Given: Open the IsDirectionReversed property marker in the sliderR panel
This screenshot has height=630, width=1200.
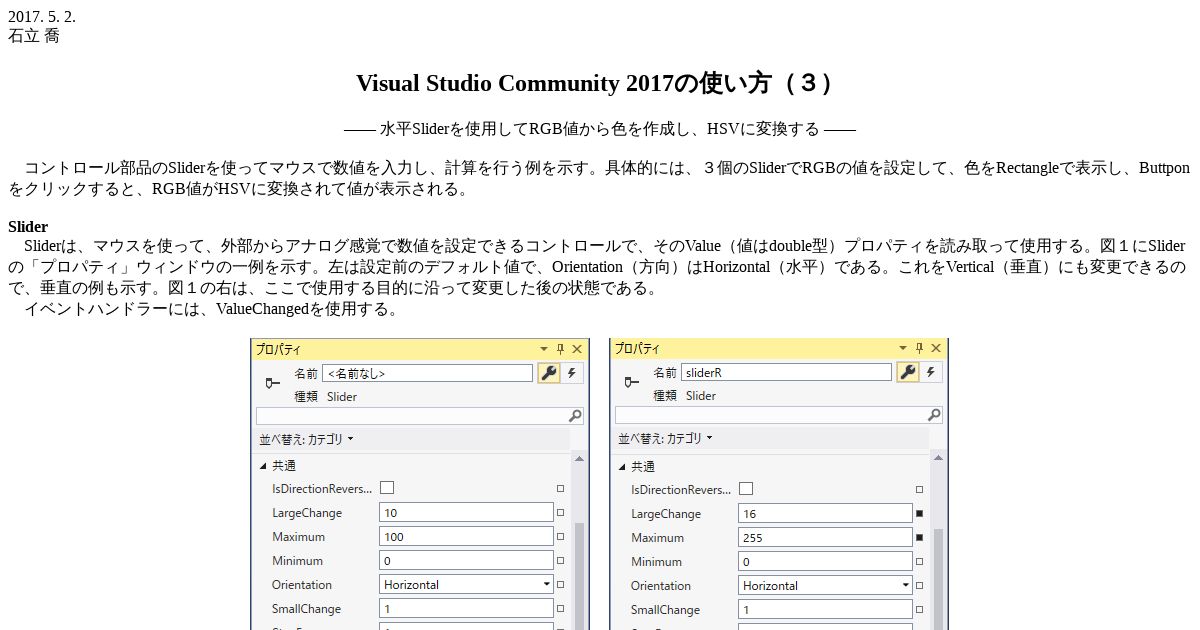Looking at the screenshot, I should (919, 489).
